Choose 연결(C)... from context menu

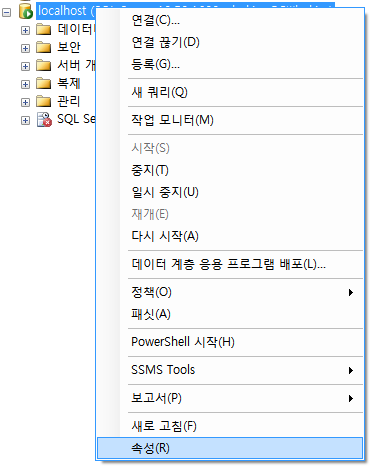[x=230, y=21]
